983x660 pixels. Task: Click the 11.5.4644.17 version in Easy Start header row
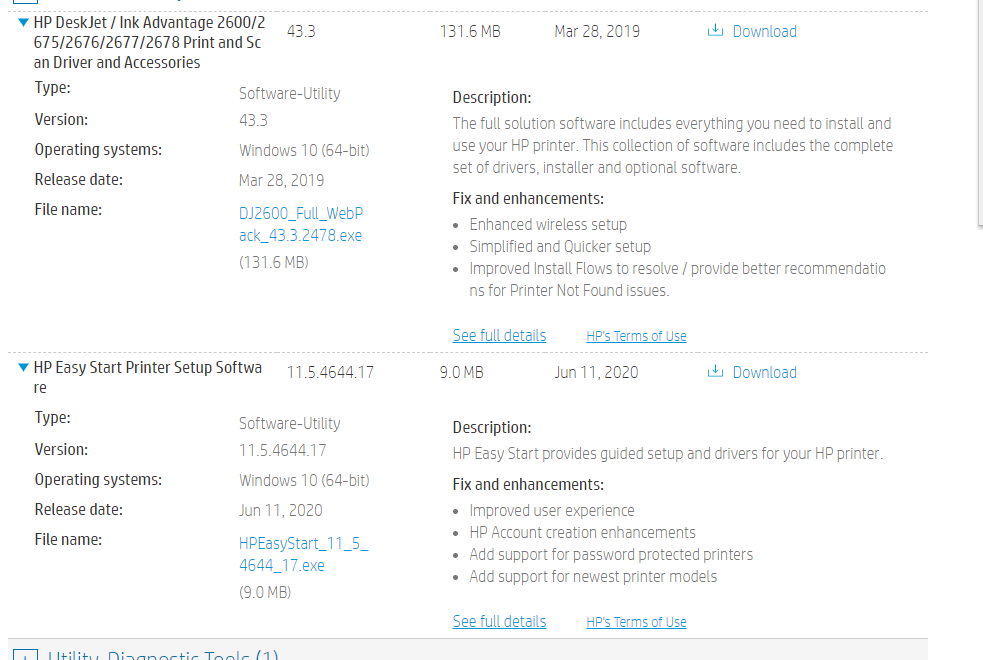[x=330, y=372]
